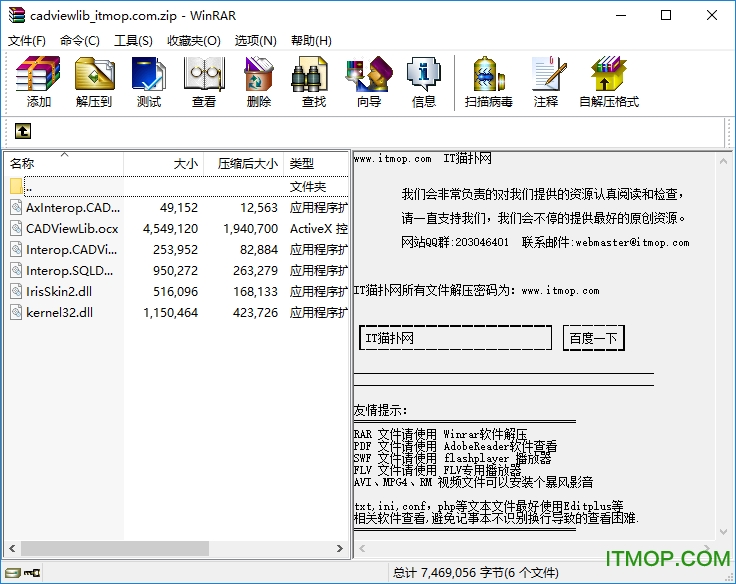Click webmaster@itmop.com email text
Image resolution: width=736 pixels, height=584 pixels.
click(632, 242)
